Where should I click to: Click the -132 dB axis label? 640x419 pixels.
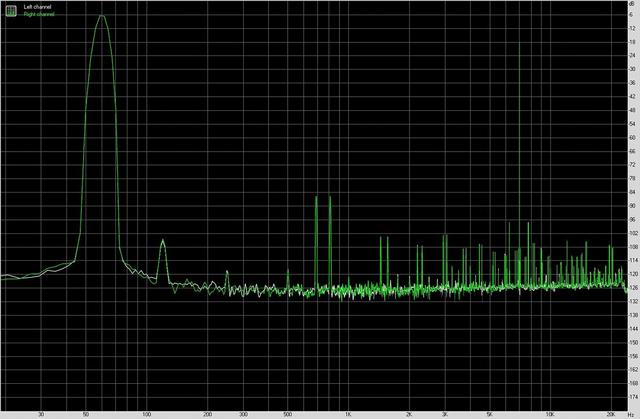tap(634, 301)
